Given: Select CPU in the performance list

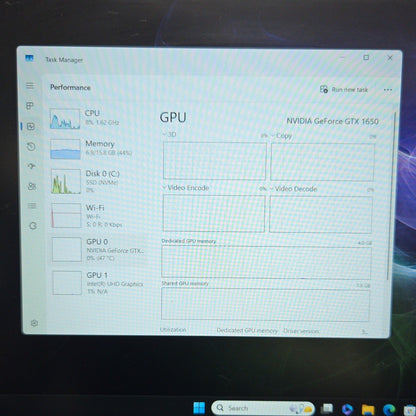Looking at the screenshot, I should point(97,118).
